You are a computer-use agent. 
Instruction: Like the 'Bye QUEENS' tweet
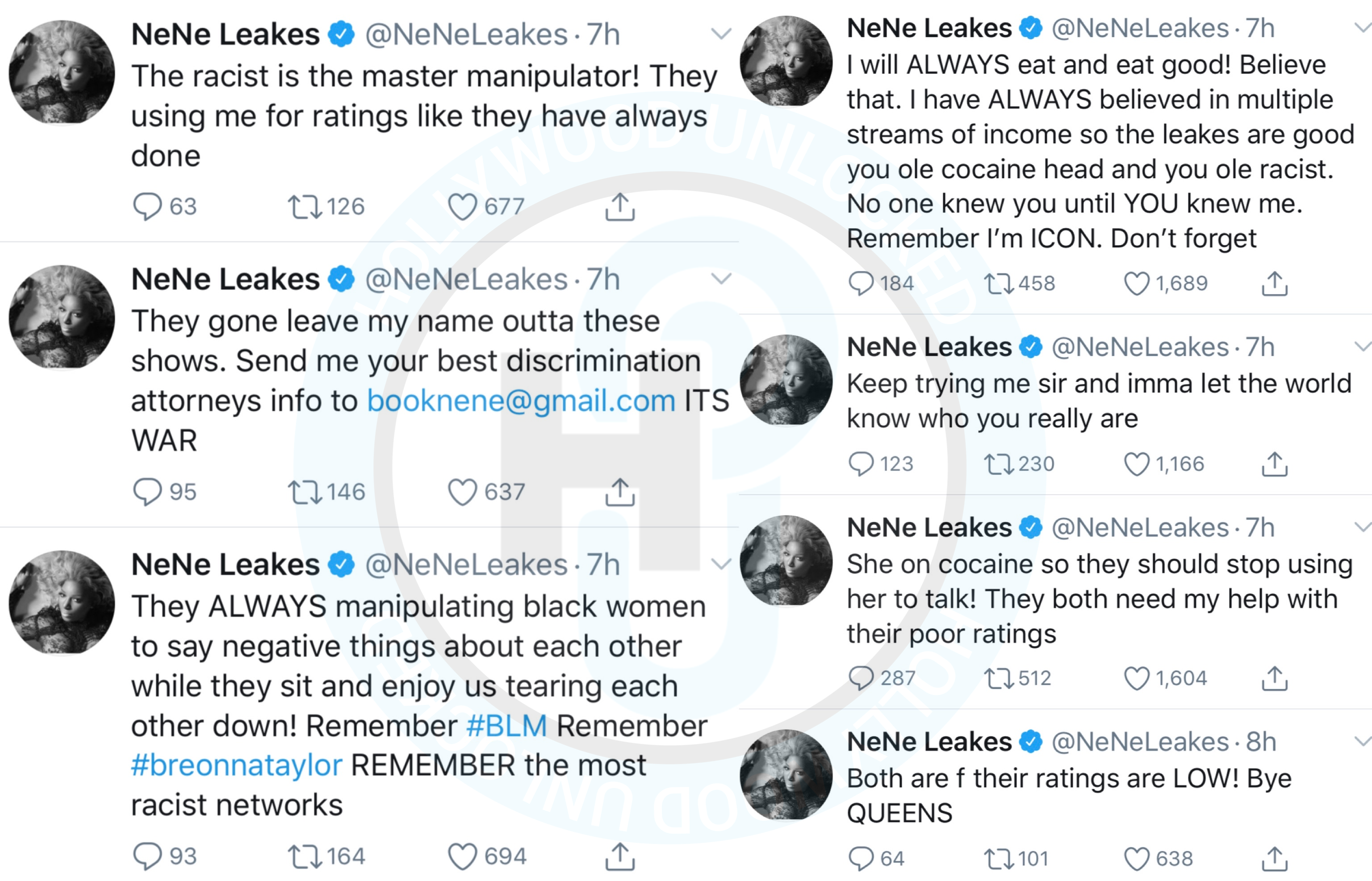click(x=1136, y=859)
